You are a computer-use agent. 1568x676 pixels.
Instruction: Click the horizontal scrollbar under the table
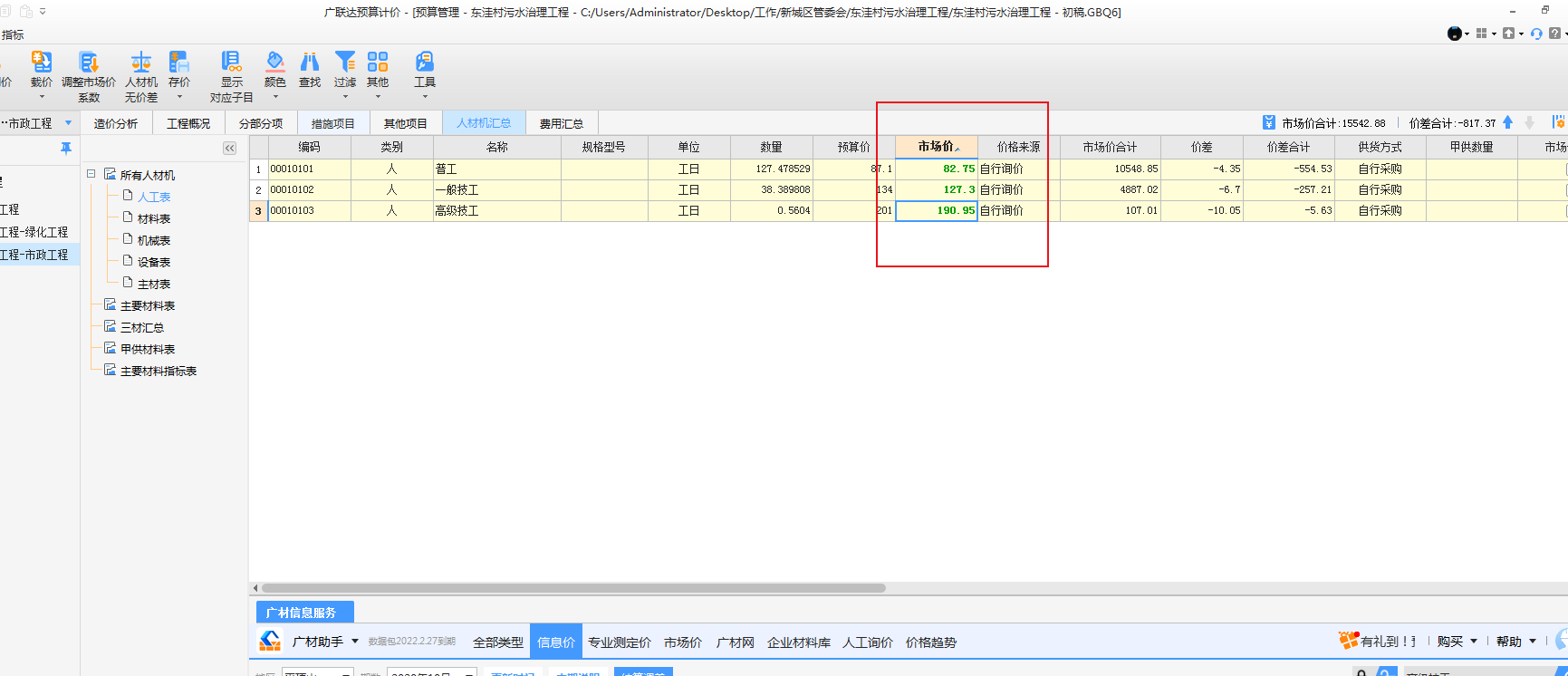pos(573,588)
